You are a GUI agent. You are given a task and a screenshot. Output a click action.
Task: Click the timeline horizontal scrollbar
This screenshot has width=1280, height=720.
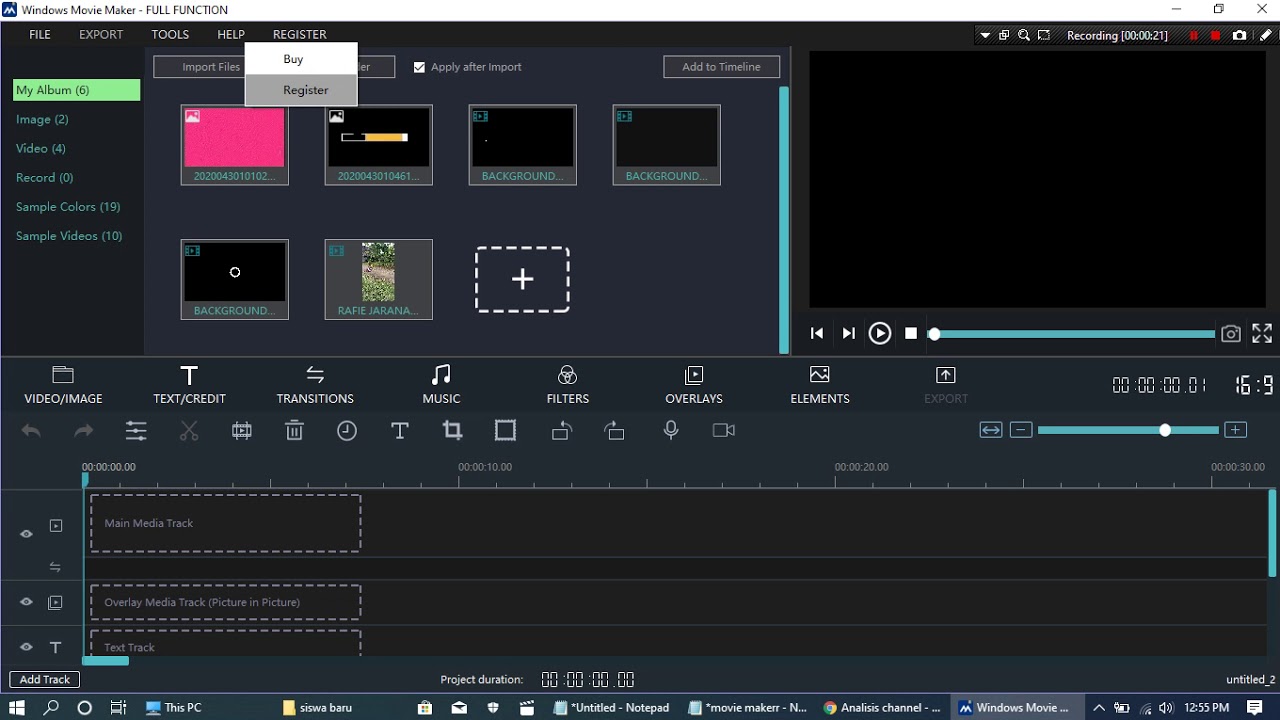click(105, 660)
